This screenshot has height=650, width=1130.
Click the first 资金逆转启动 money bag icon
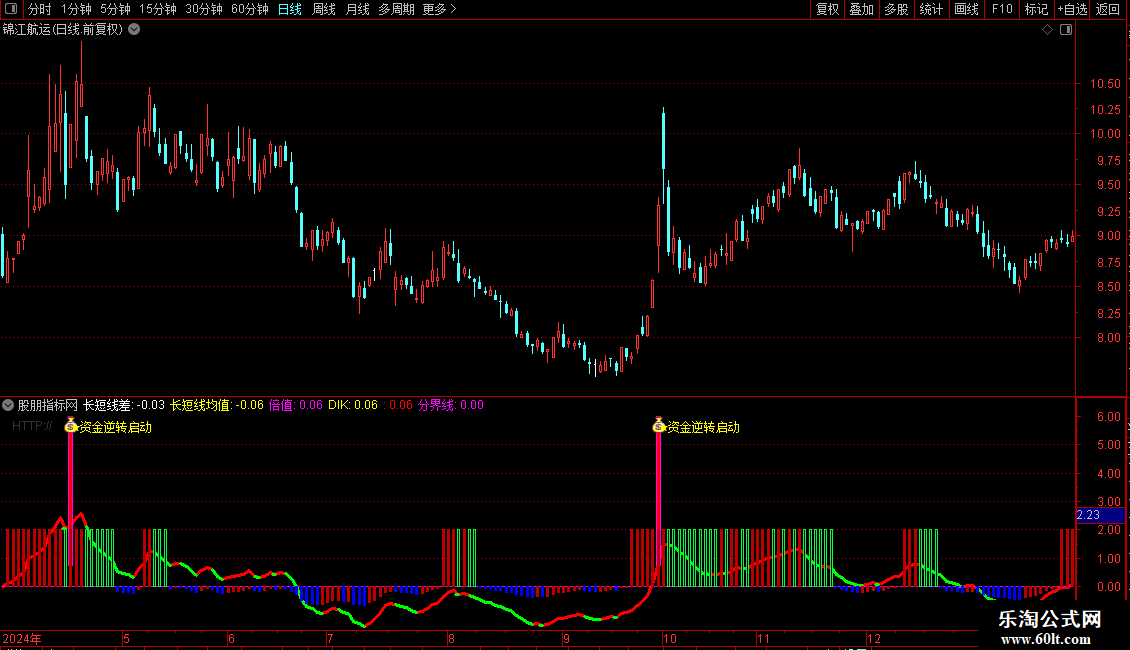[x=71, y=425]
